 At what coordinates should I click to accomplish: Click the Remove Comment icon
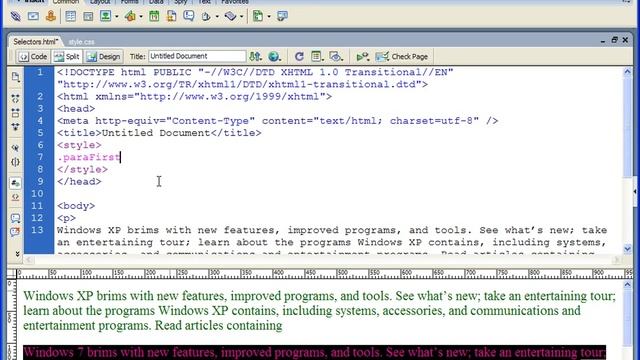[x=16, y=232]
